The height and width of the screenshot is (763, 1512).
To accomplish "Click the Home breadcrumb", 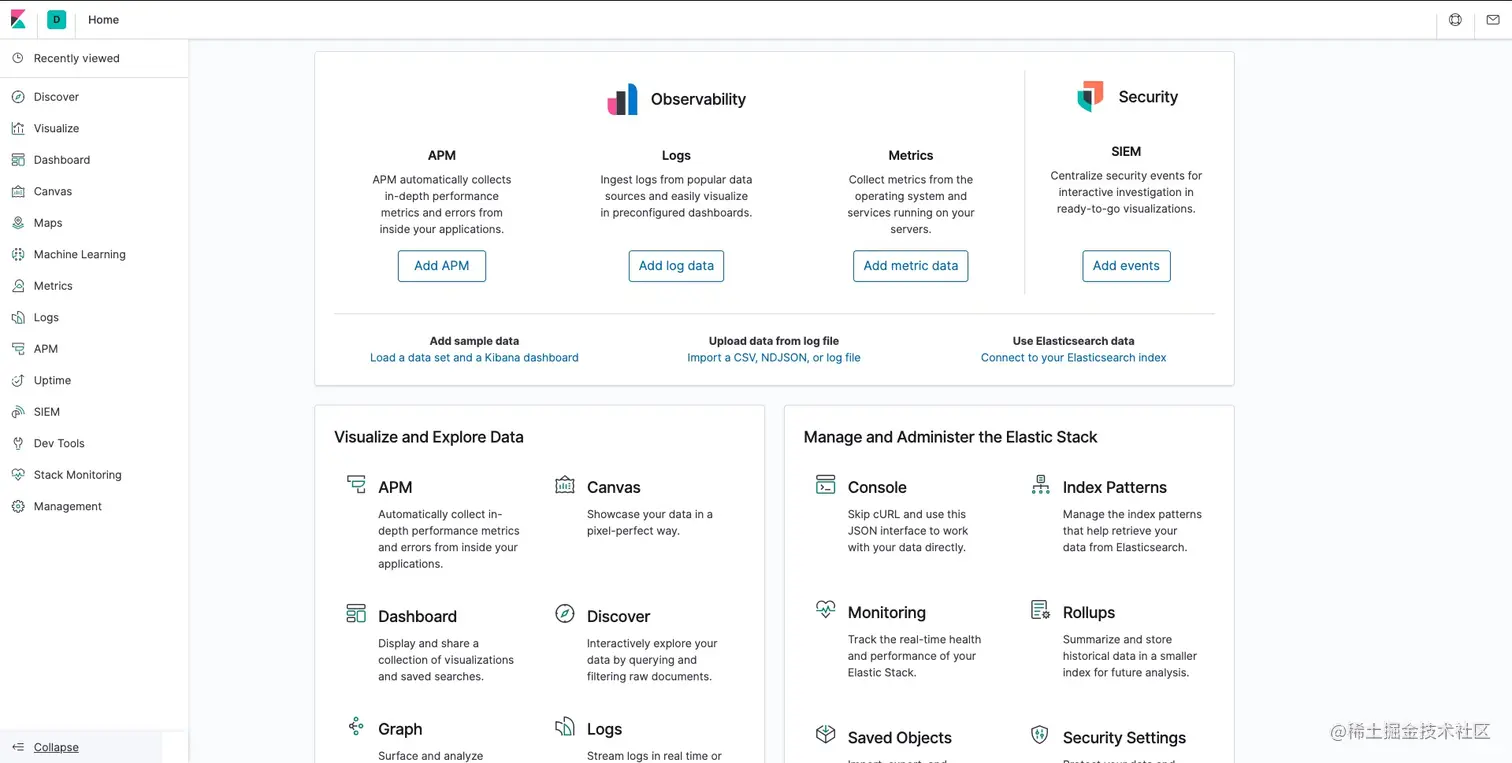I will 103,20.
